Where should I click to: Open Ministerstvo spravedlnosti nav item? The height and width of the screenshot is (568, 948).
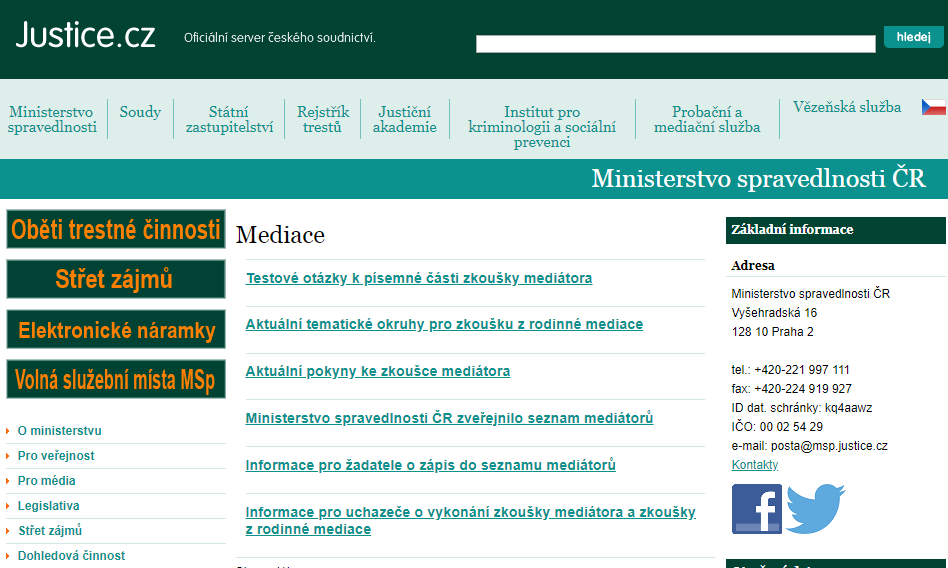pos(52,119)
